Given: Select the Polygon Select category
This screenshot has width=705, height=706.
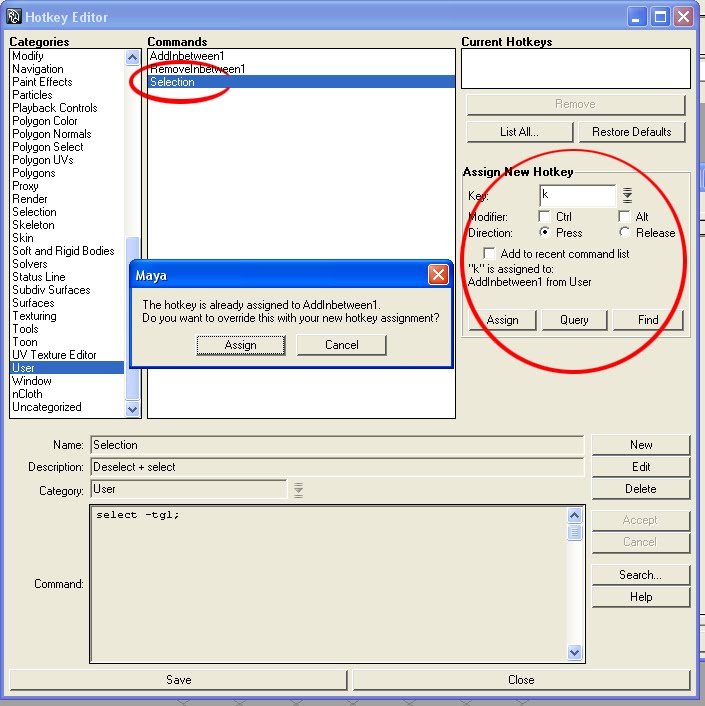Looking at the screenshot, I should pos(67,147).
